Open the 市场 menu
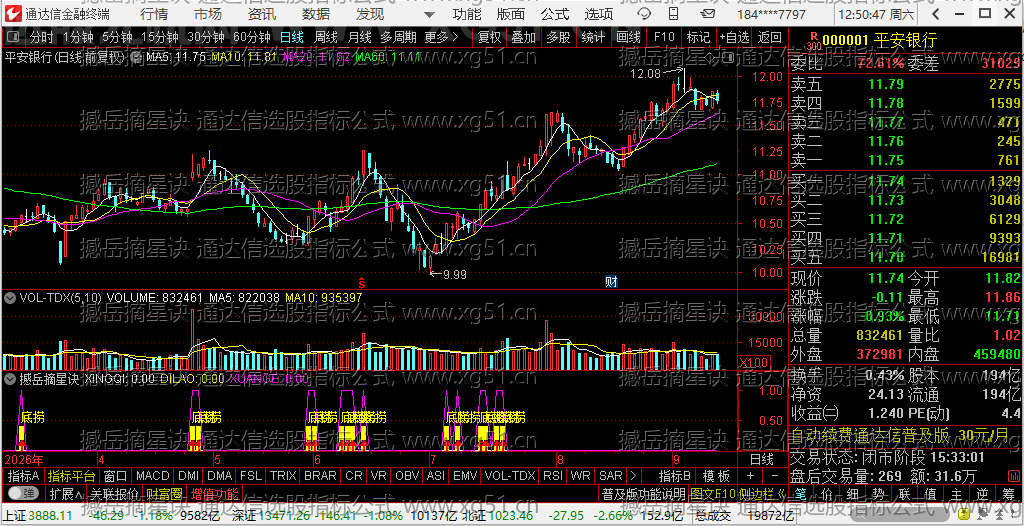1024x526 pixels. 208,14
